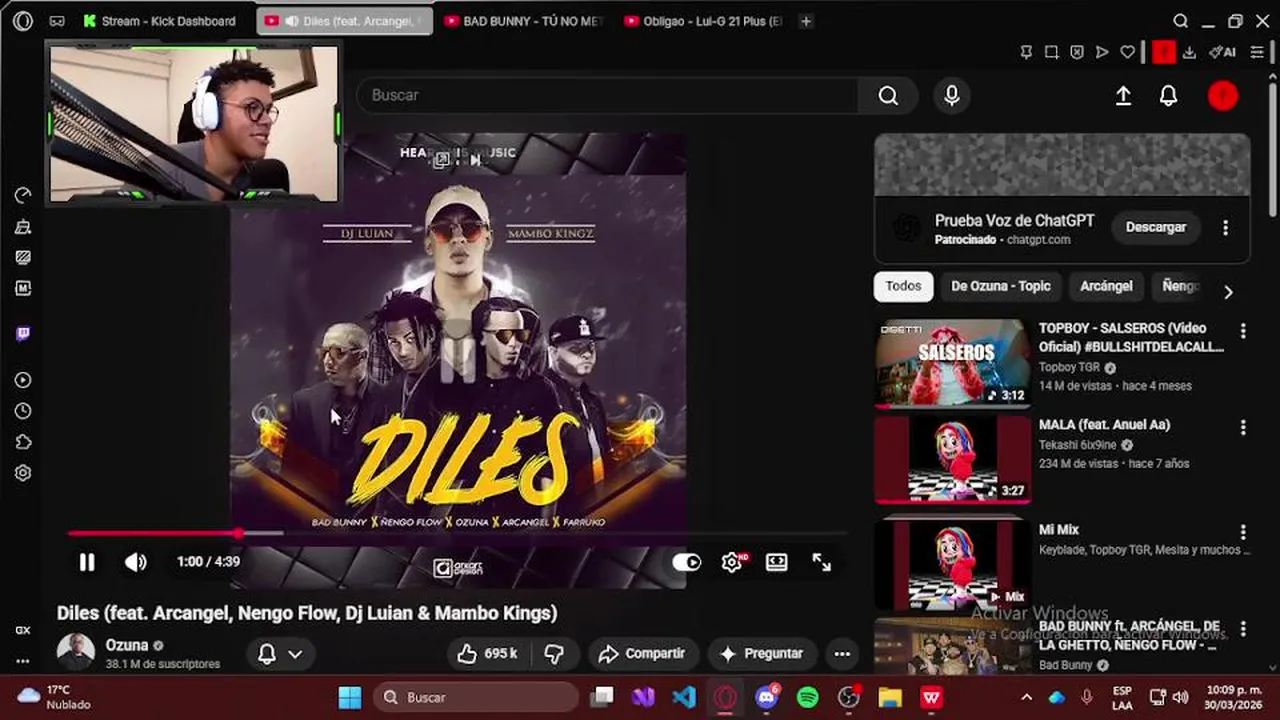Screen dimensions: 1280x720
Task: Open options for TOPBOY SALSEROS video
Action: pos(1243,331)
